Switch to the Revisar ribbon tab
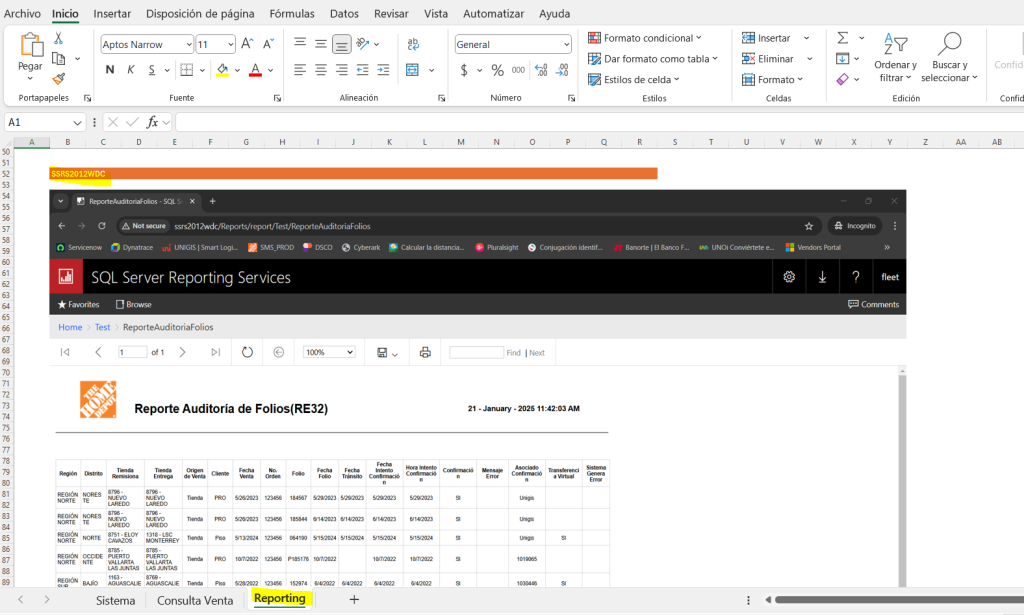This screenshot has width=1024, height=615. [x=391, y=14]
